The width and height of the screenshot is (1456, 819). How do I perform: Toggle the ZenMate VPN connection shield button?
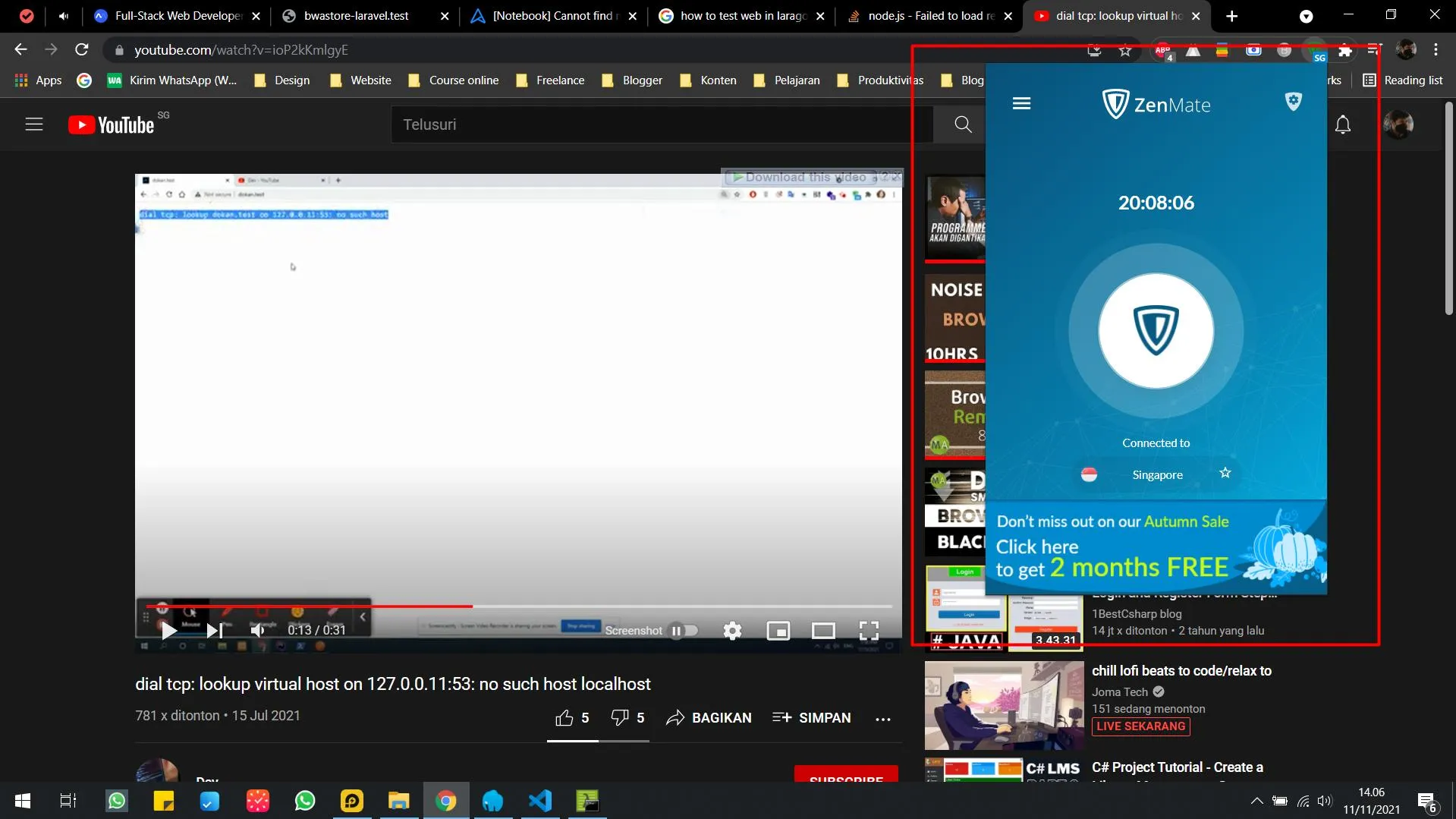(x=1156, y=331)
